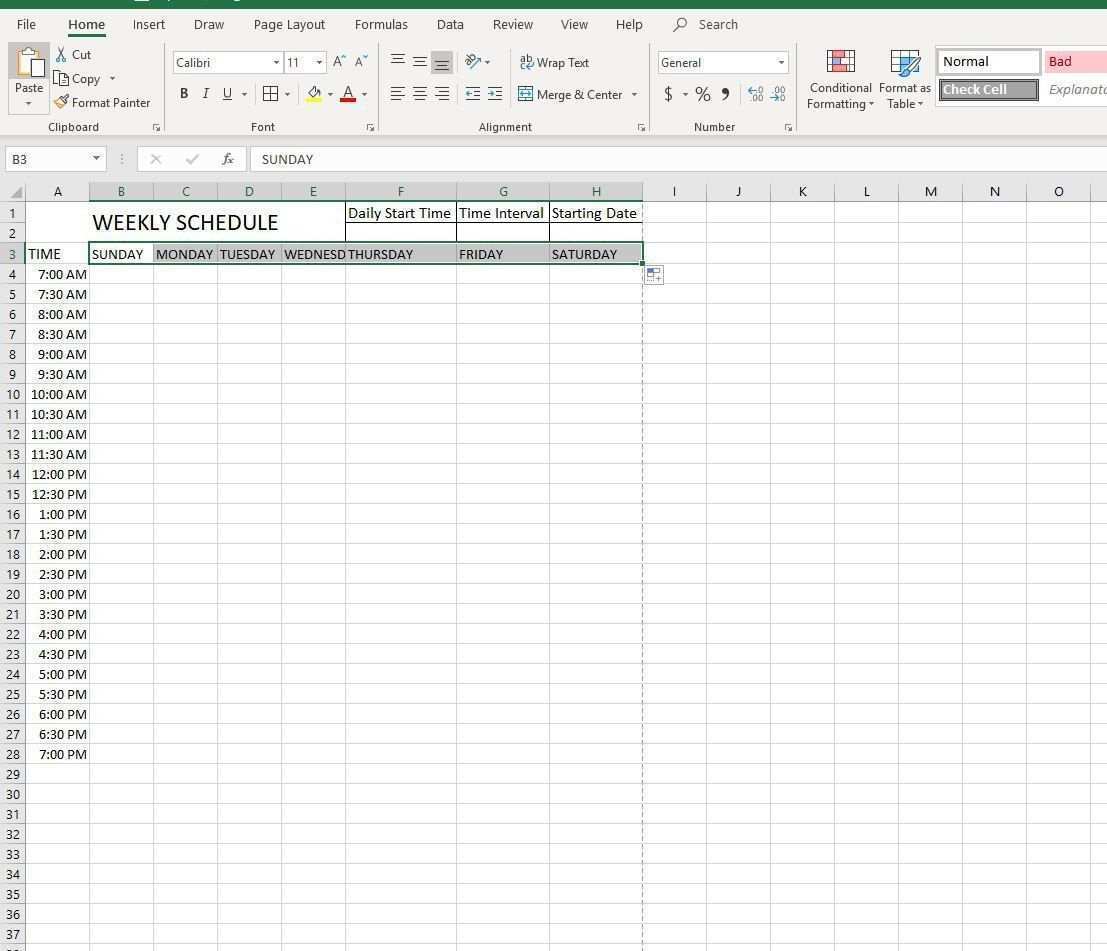Click the Percent Style icon
The height and width of the screenshot is (951, 1107).
pyautogui.click(x=703, y=94)
